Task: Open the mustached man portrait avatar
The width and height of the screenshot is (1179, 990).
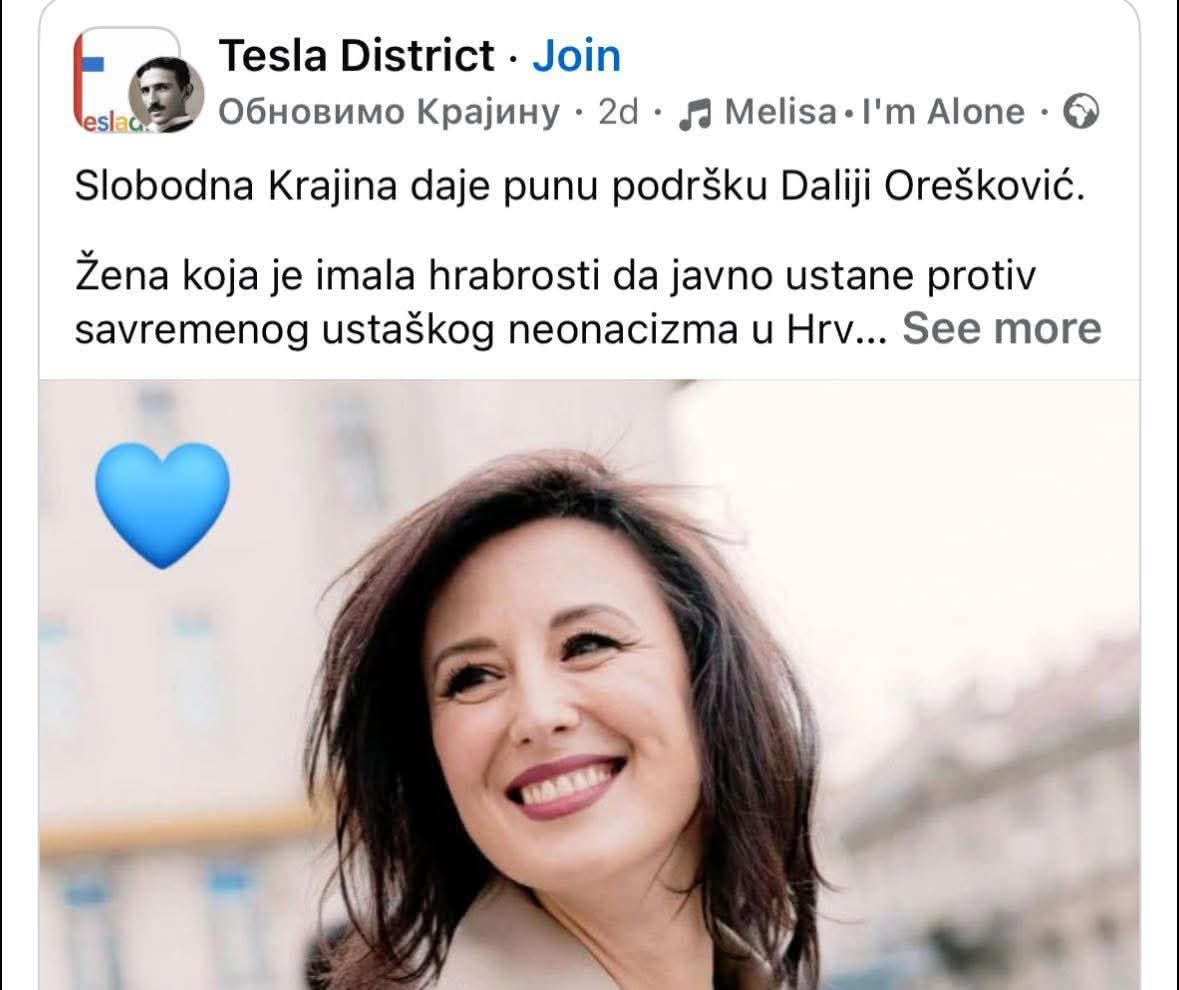Action: click(166, 95)
